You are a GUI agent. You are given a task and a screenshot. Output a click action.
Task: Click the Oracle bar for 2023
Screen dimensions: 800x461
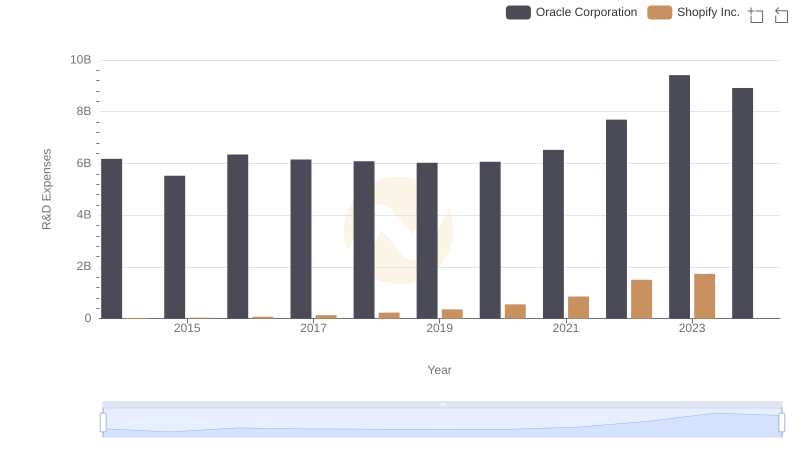tap(679, 197)
